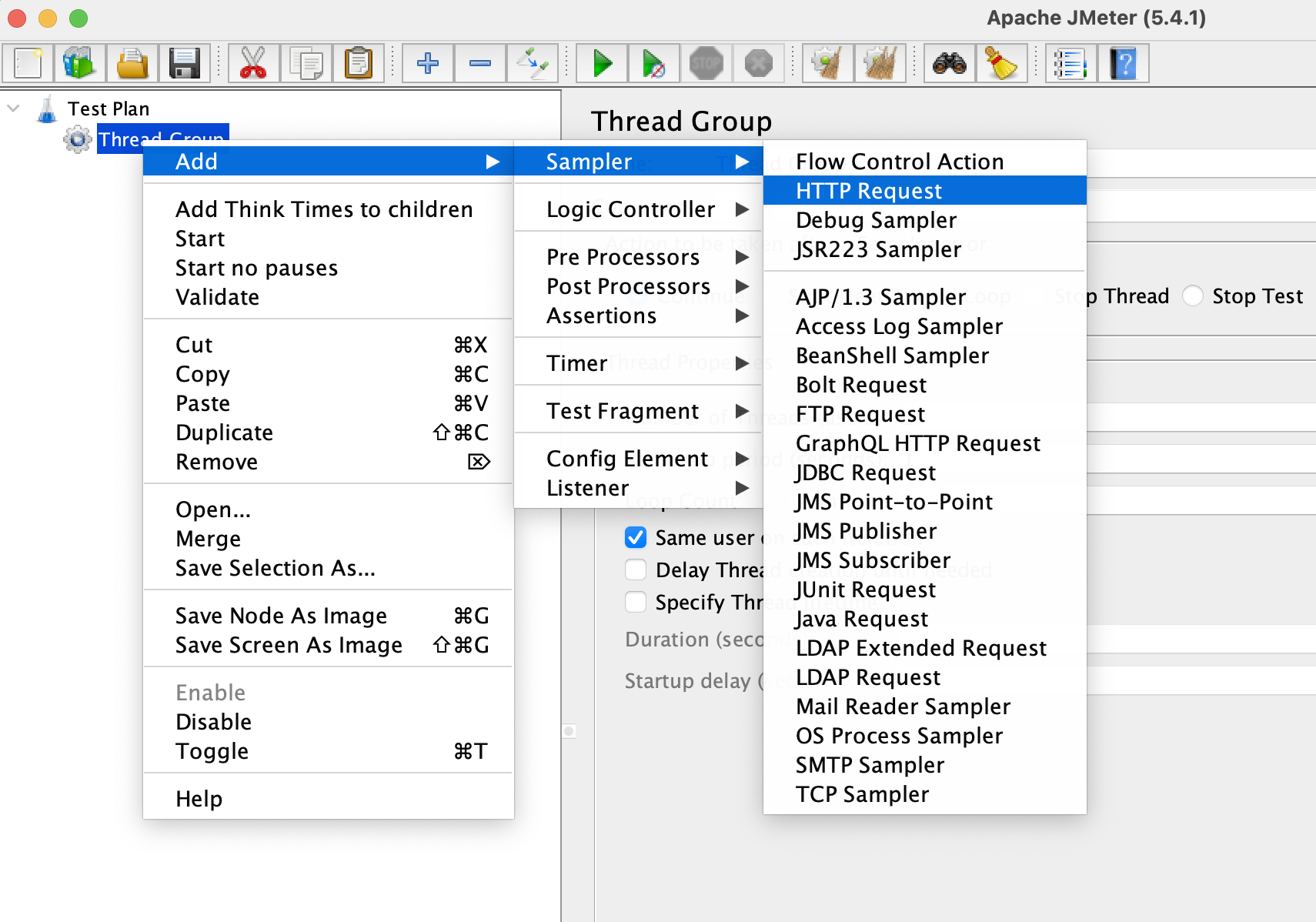Screen dimensions: 1316x922
Task: Select the Stop Test radio button
Action: (1193, 296)
